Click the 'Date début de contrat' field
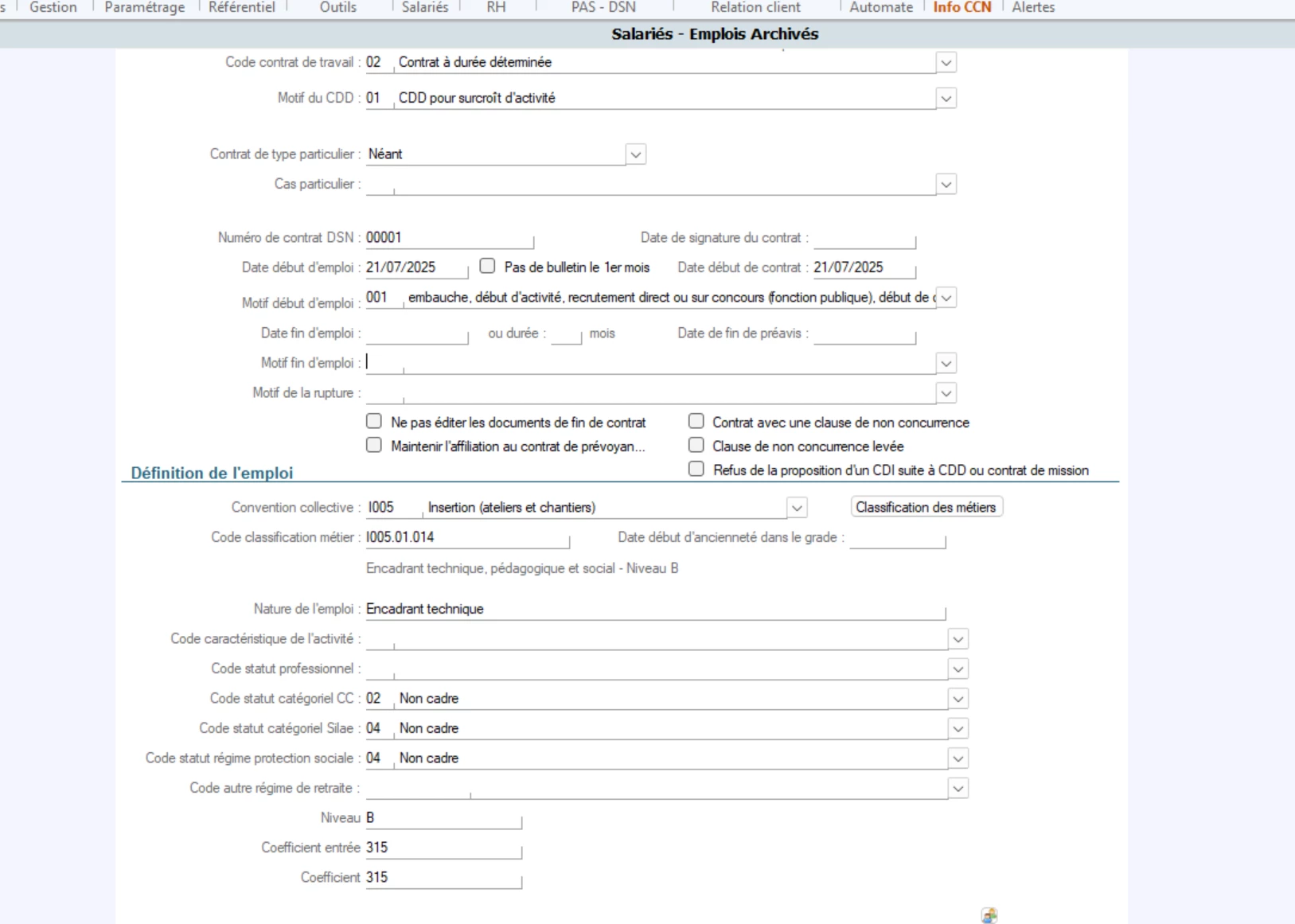Screen dimensions: 1295x924 864,267
